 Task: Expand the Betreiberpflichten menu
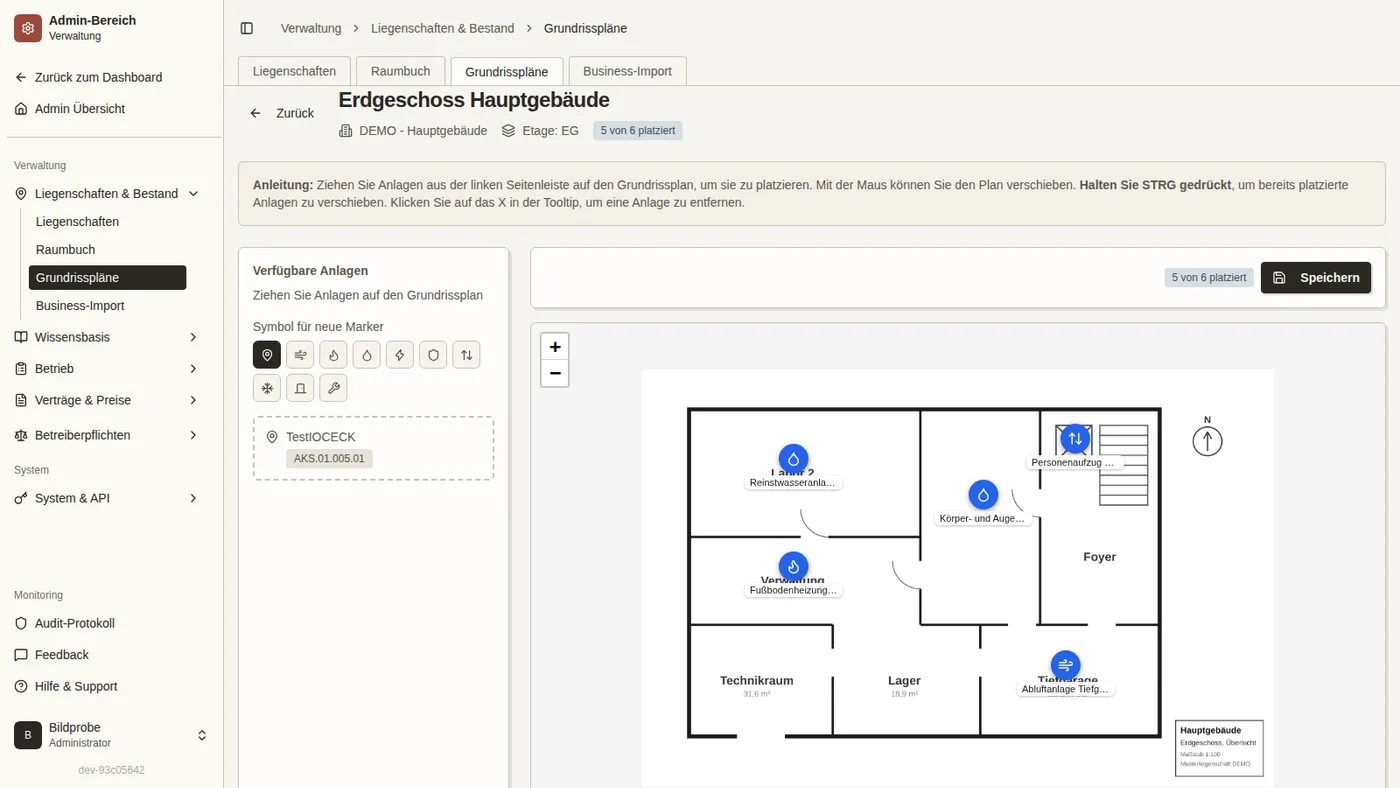107,435
